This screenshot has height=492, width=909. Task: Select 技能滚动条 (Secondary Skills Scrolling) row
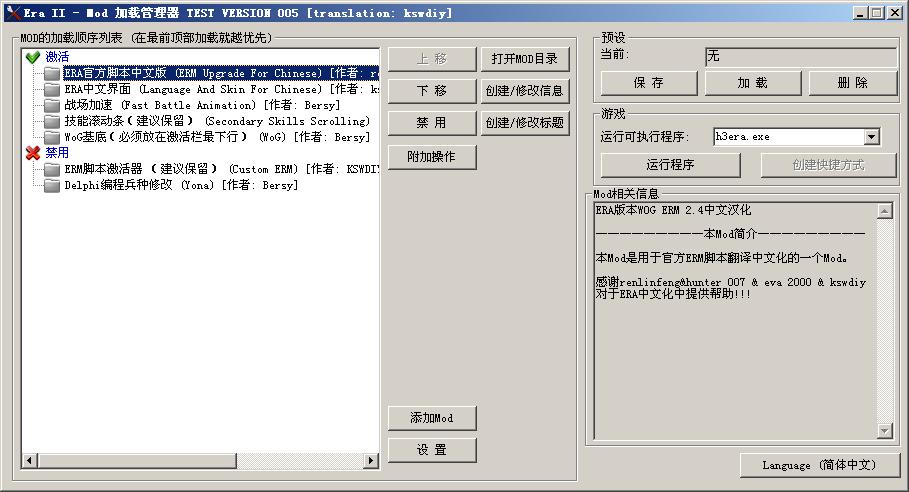217,121
